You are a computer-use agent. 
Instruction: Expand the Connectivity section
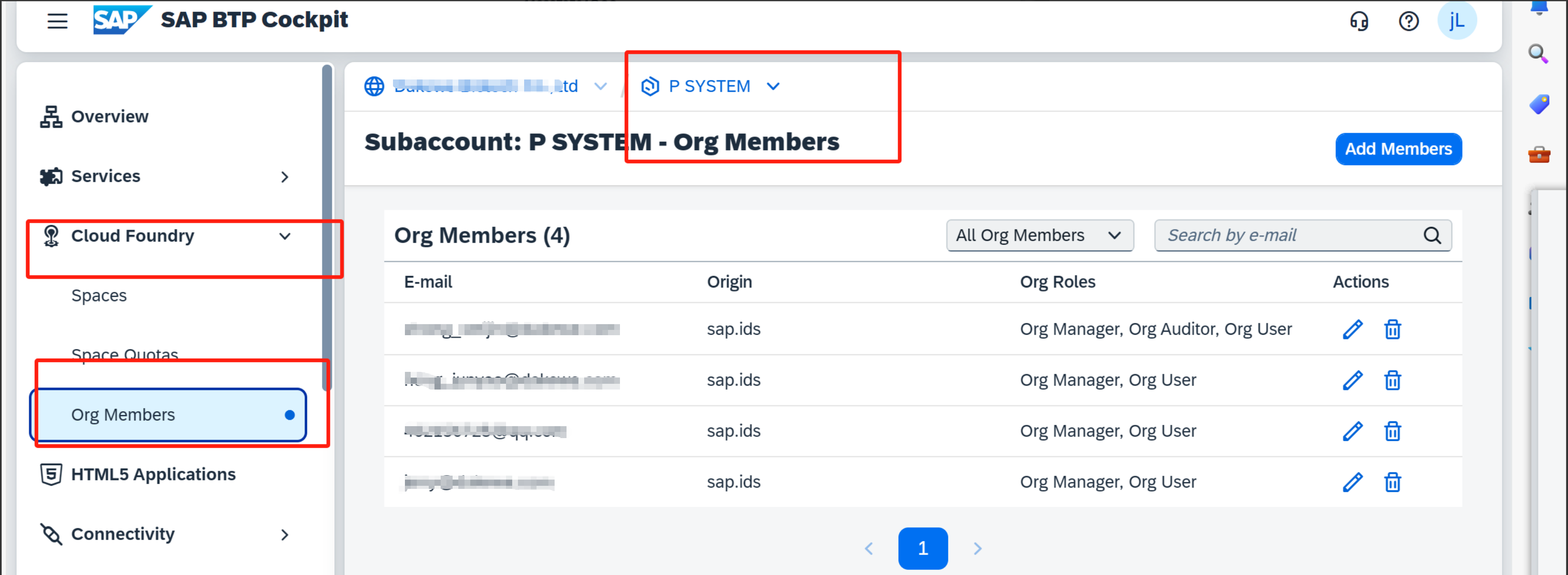[122, 534]
